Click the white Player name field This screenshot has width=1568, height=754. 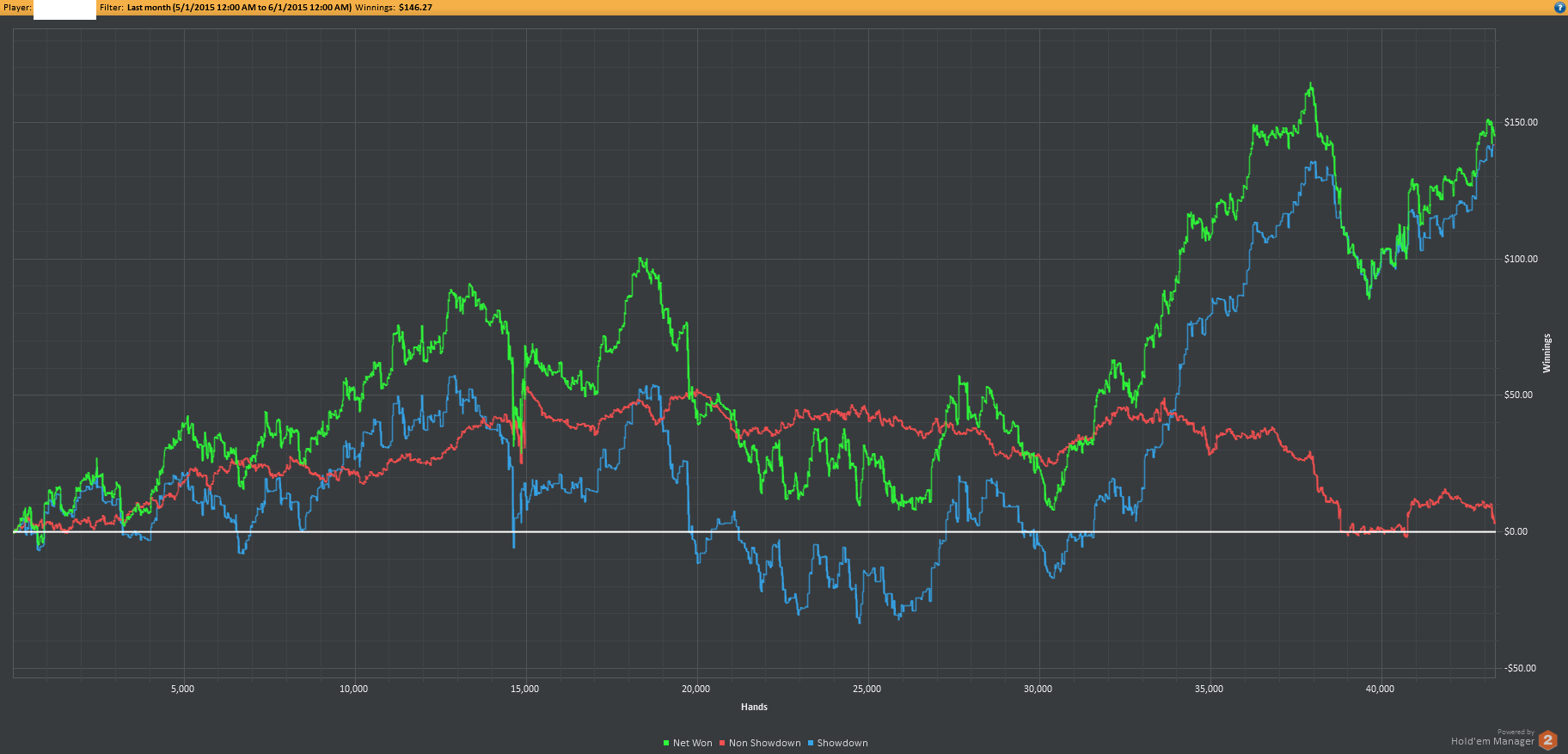tap(64, 9)
